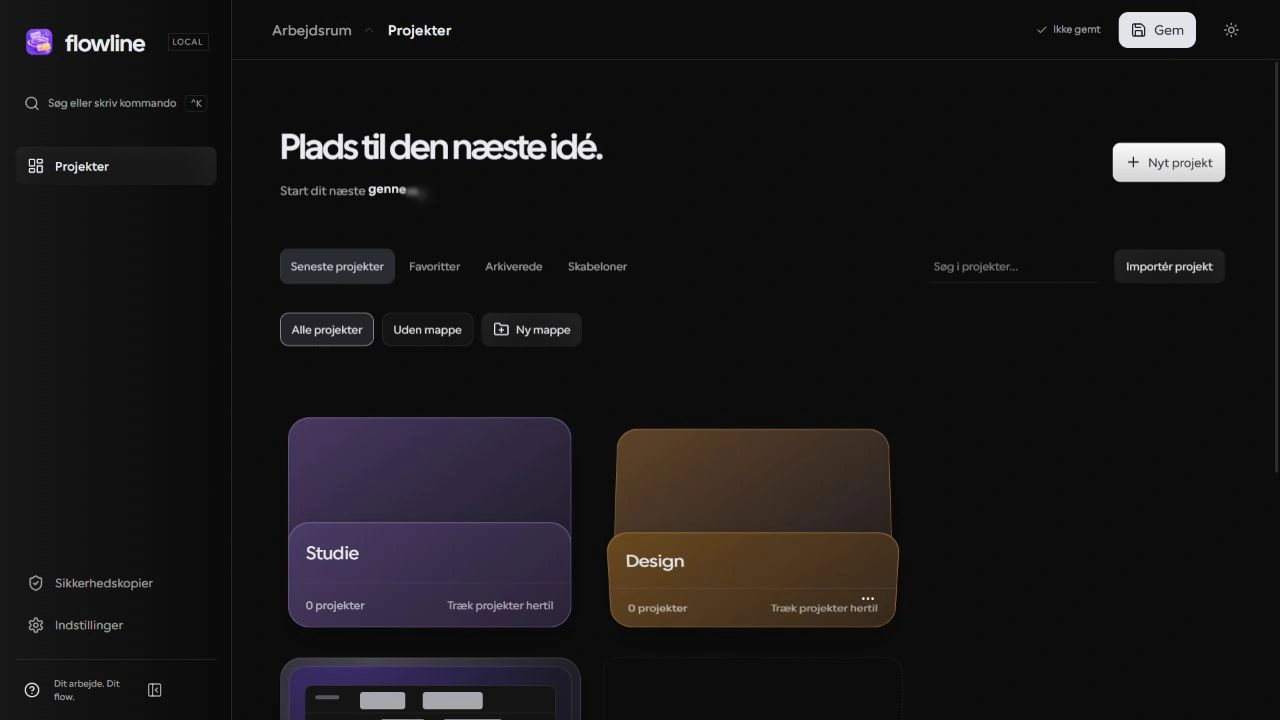
Task: Click the LOCAL badge next to the logo
Action: click(188, 42)
